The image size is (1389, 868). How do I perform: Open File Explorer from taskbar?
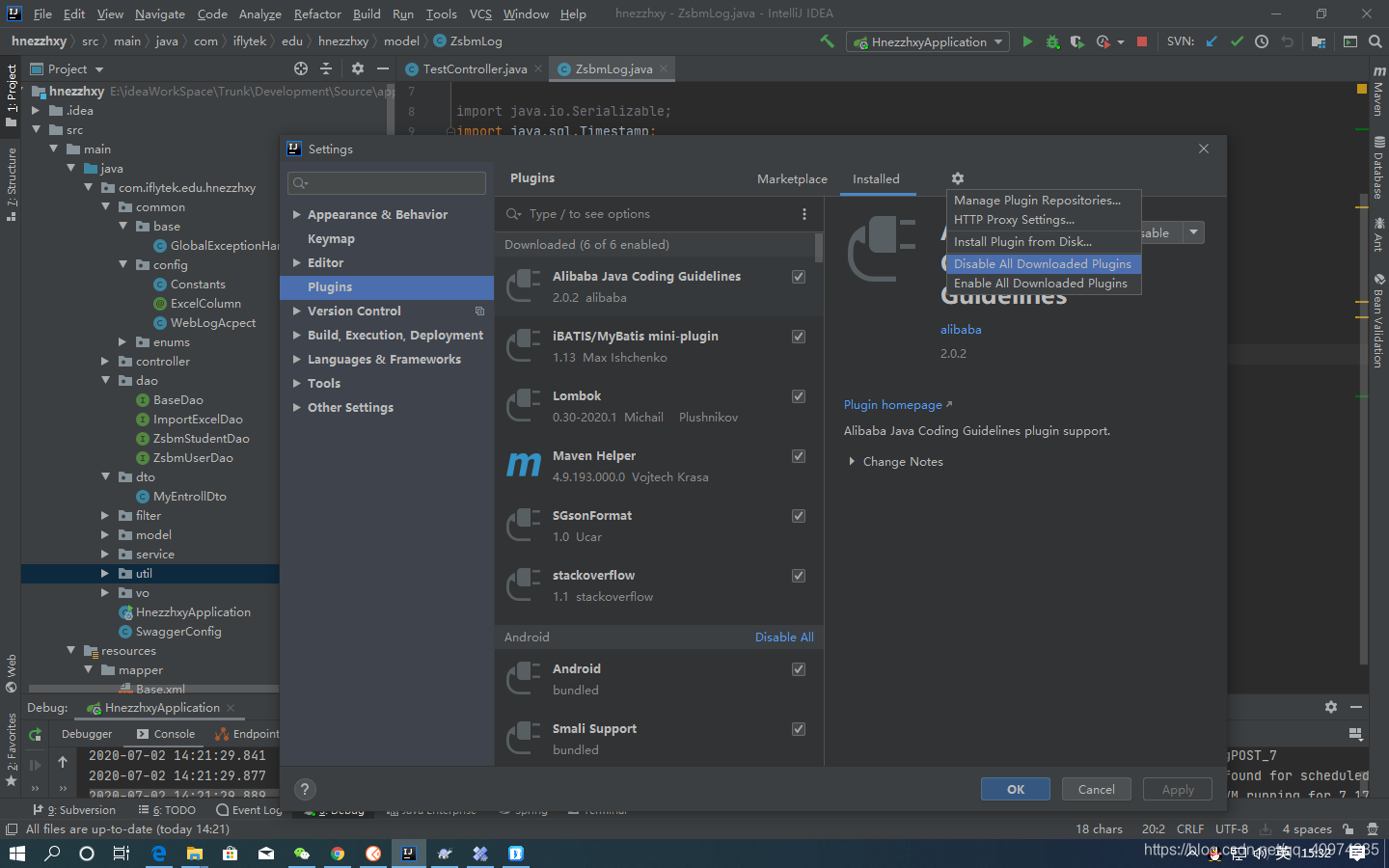pos(194,854)
